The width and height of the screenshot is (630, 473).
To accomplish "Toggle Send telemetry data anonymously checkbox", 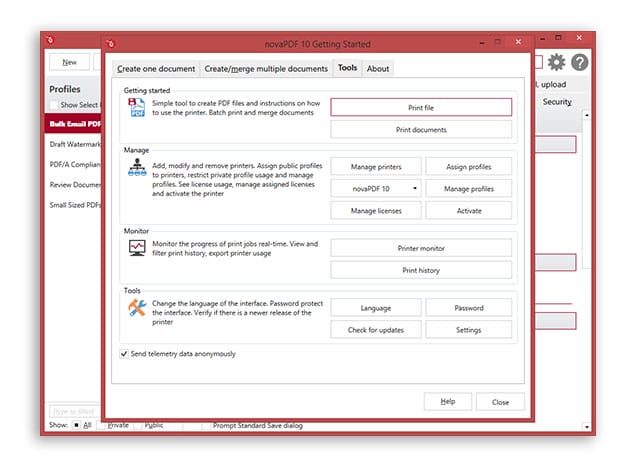I will click(124, 354).
